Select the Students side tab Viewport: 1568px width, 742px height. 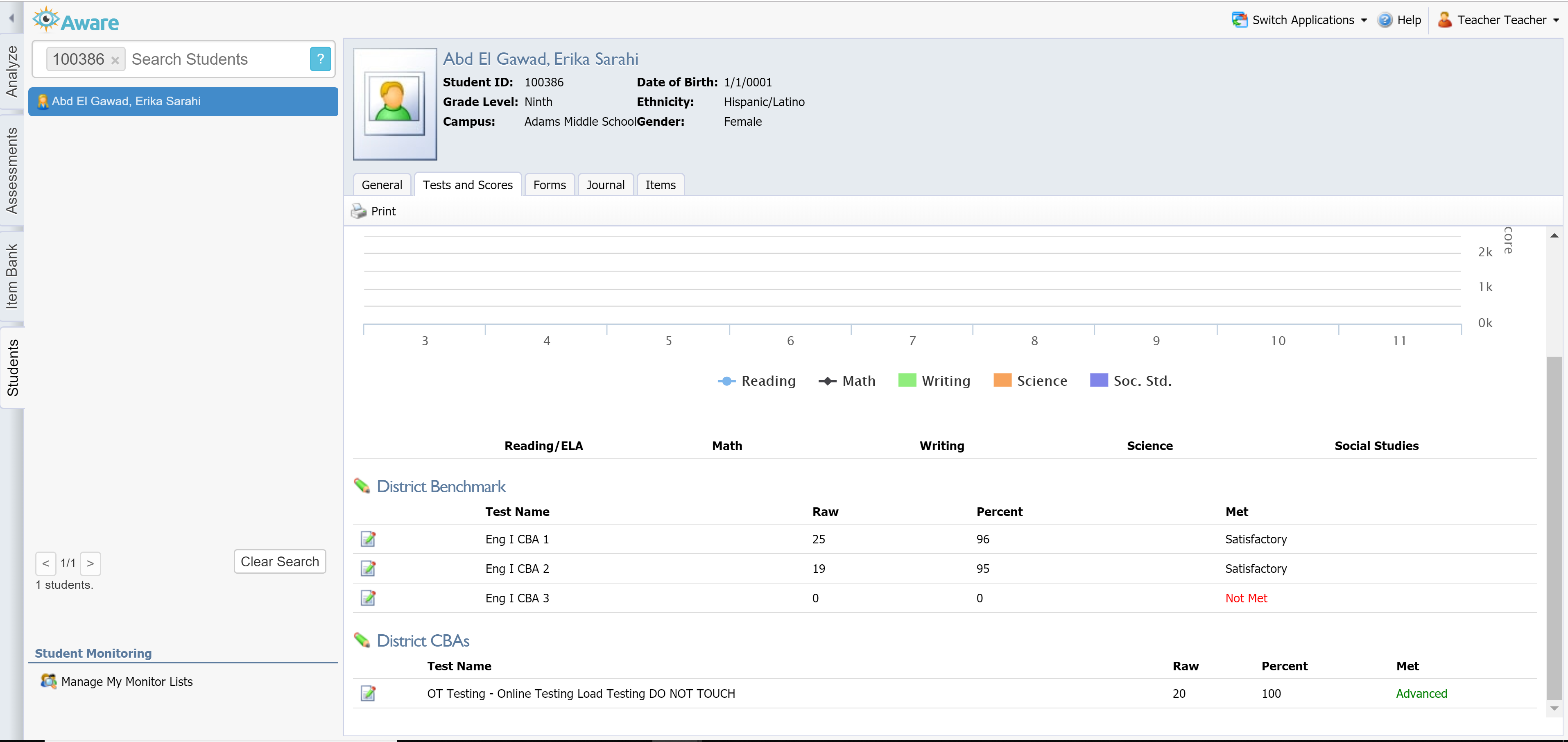point(12,368)
